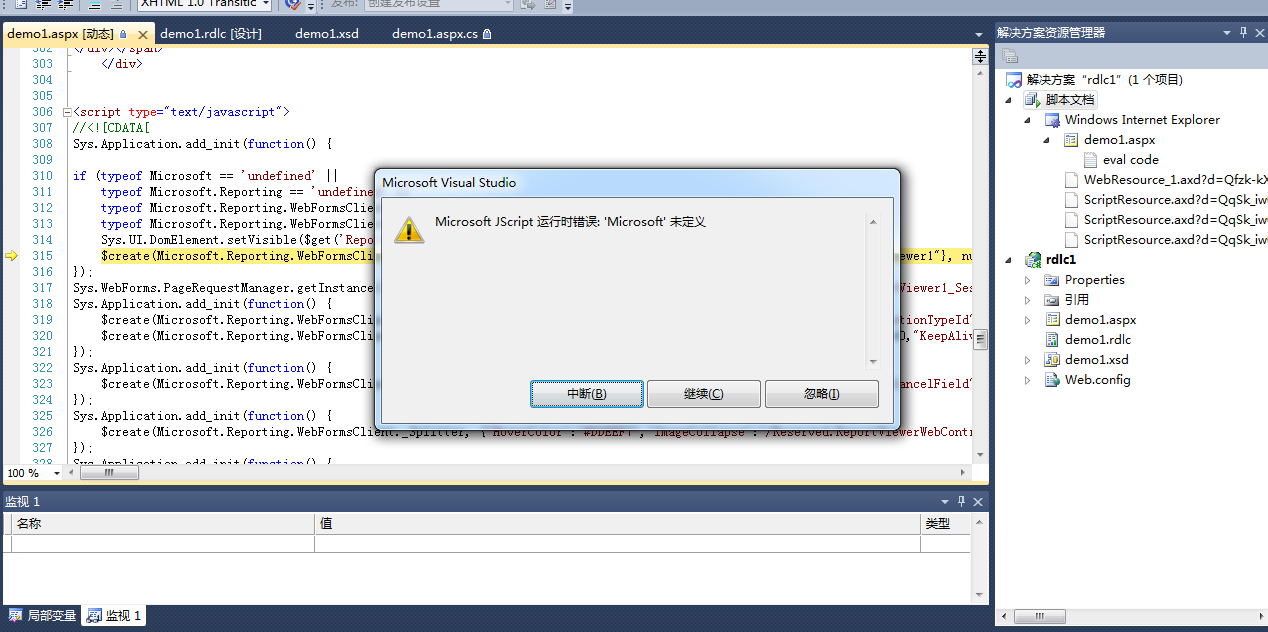
Task: Close the 监视 1 panel
Action: (x=979, y=502)
